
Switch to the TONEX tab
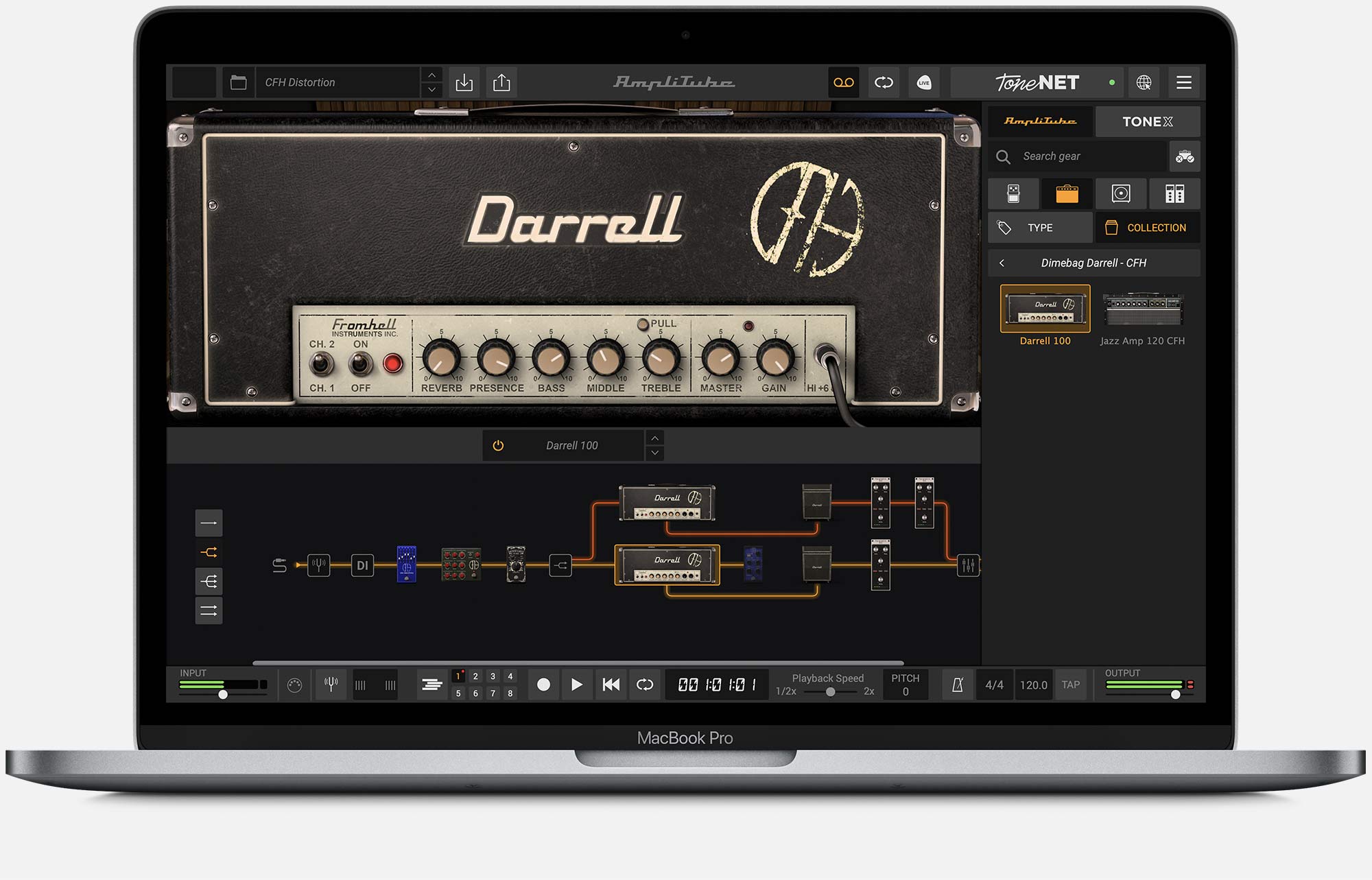pyautogui.click(x=1147, y=121)
